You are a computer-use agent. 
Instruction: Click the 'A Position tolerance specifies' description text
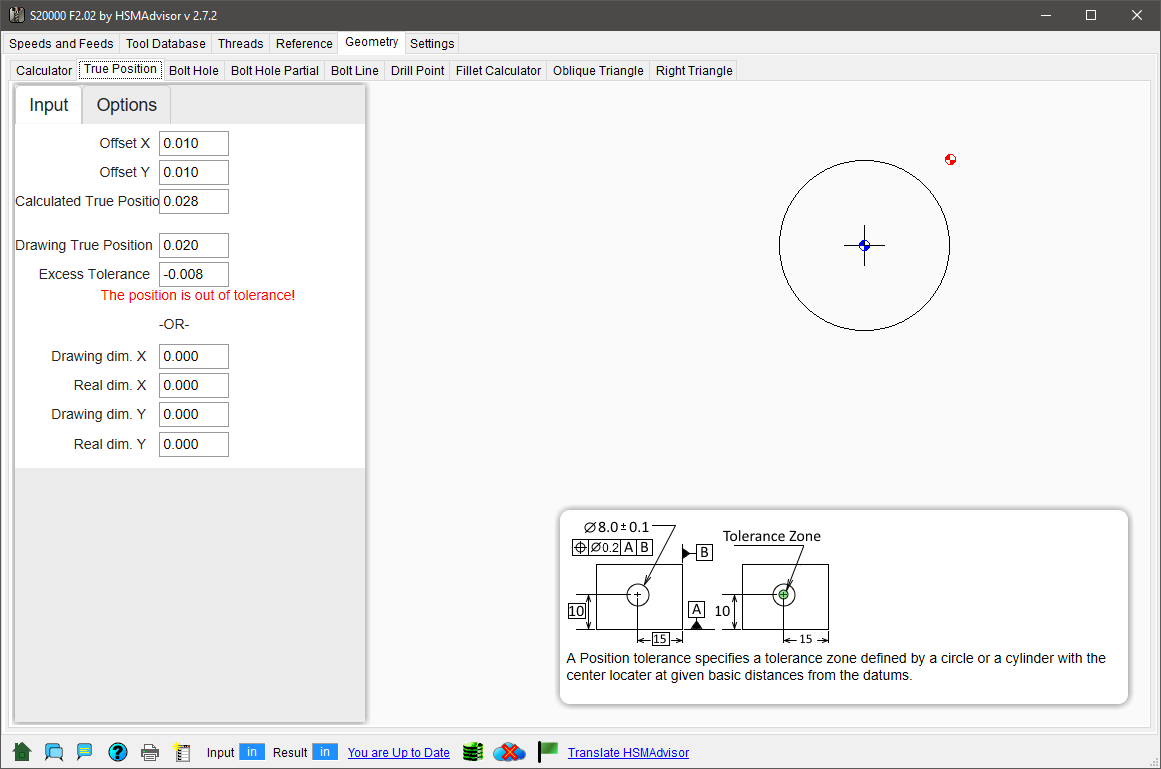836,667
